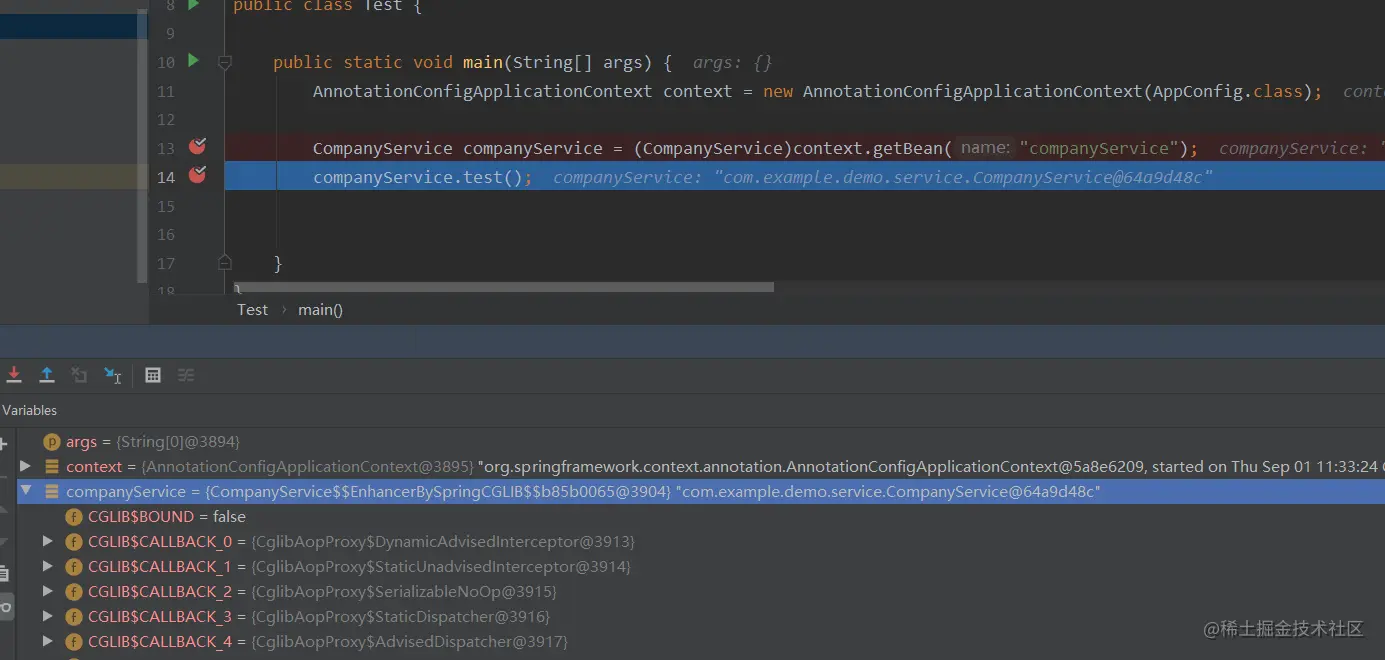Toggle the breakpoint on line 14
The width and height of the screenshot is (1385, 660).
[x=197, y=175]
